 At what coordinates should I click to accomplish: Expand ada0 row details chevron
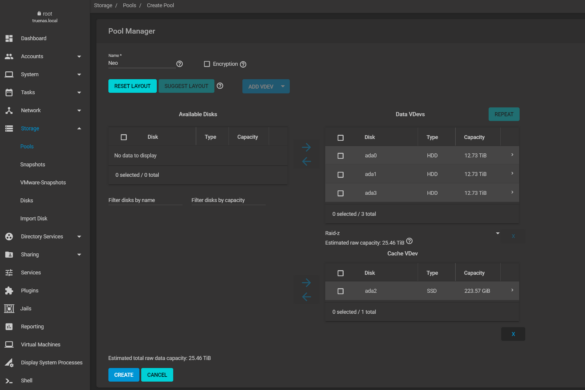(512, 155)
